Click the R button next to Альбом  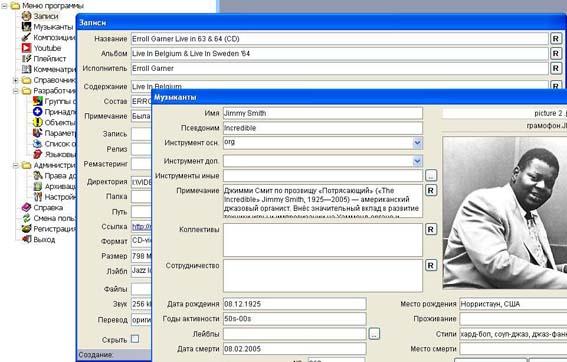tap(556, 54)
